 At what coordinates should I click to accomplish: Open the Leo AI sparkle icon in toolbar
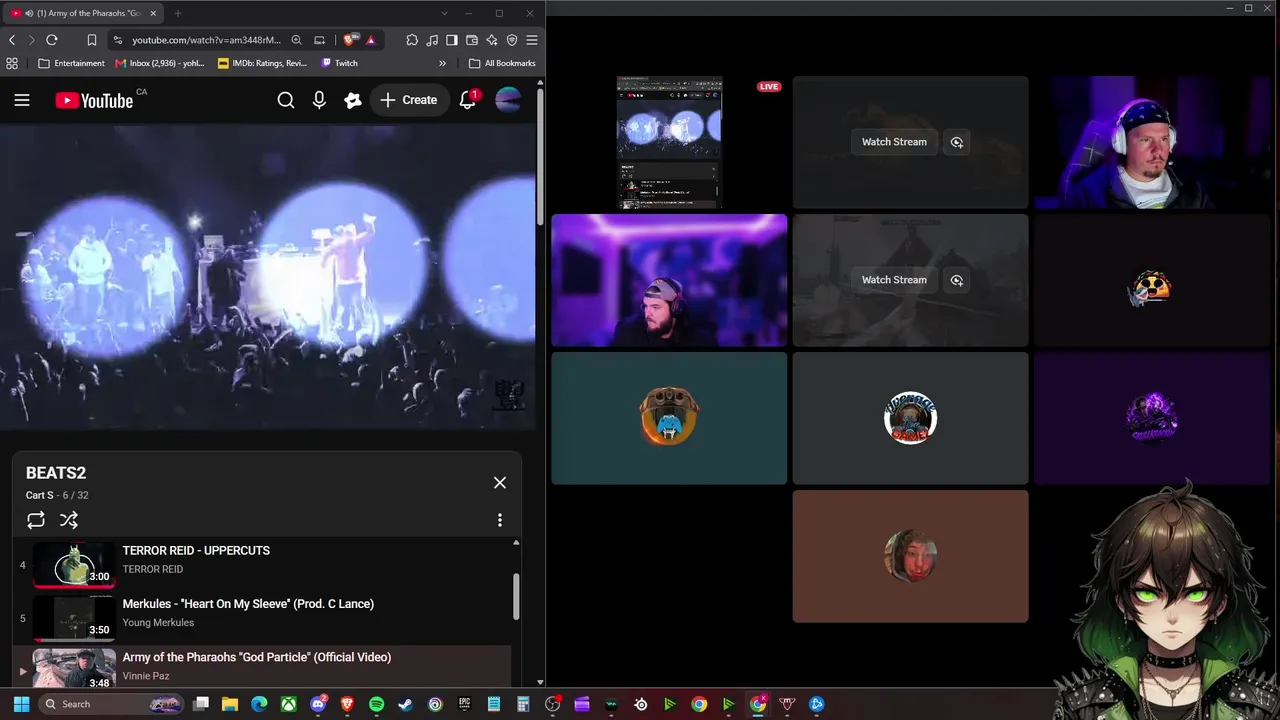492,40
